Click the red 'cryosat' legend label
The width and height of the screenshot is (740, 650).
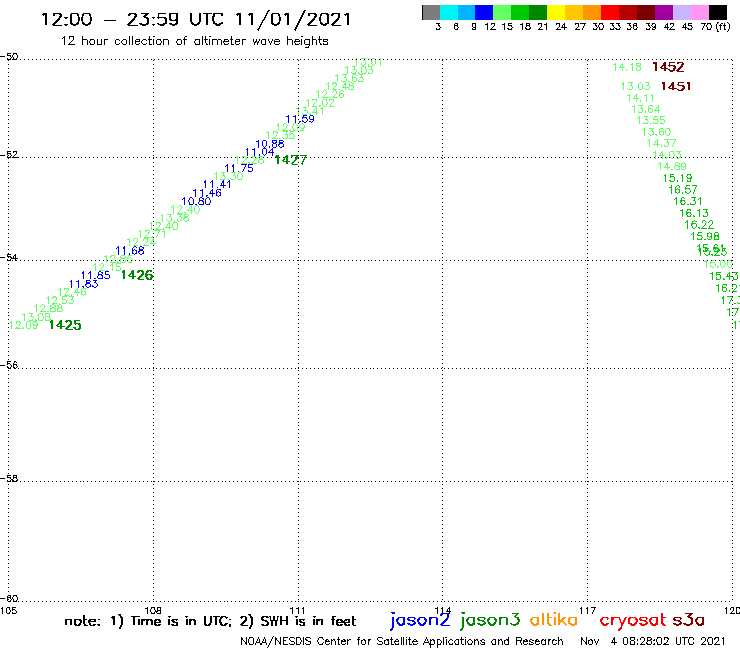(x=633, y=620)
